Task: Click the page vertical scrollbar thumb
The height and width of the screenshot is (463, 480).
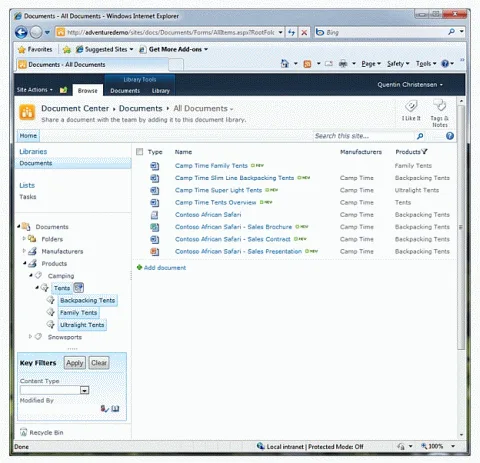Action: [461, 227]
